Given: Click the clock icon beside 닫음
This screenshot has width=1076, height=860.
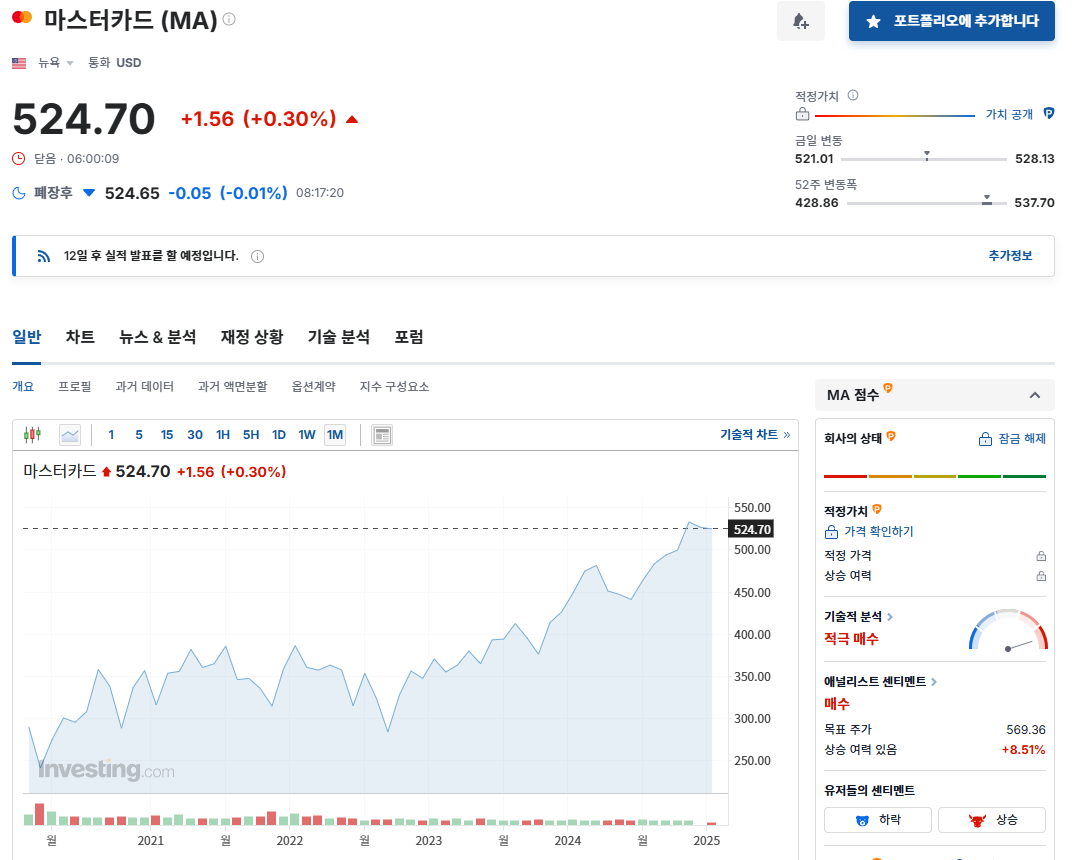Looking at the screenshot, I should pyautogui.click(x=19, y=159).
